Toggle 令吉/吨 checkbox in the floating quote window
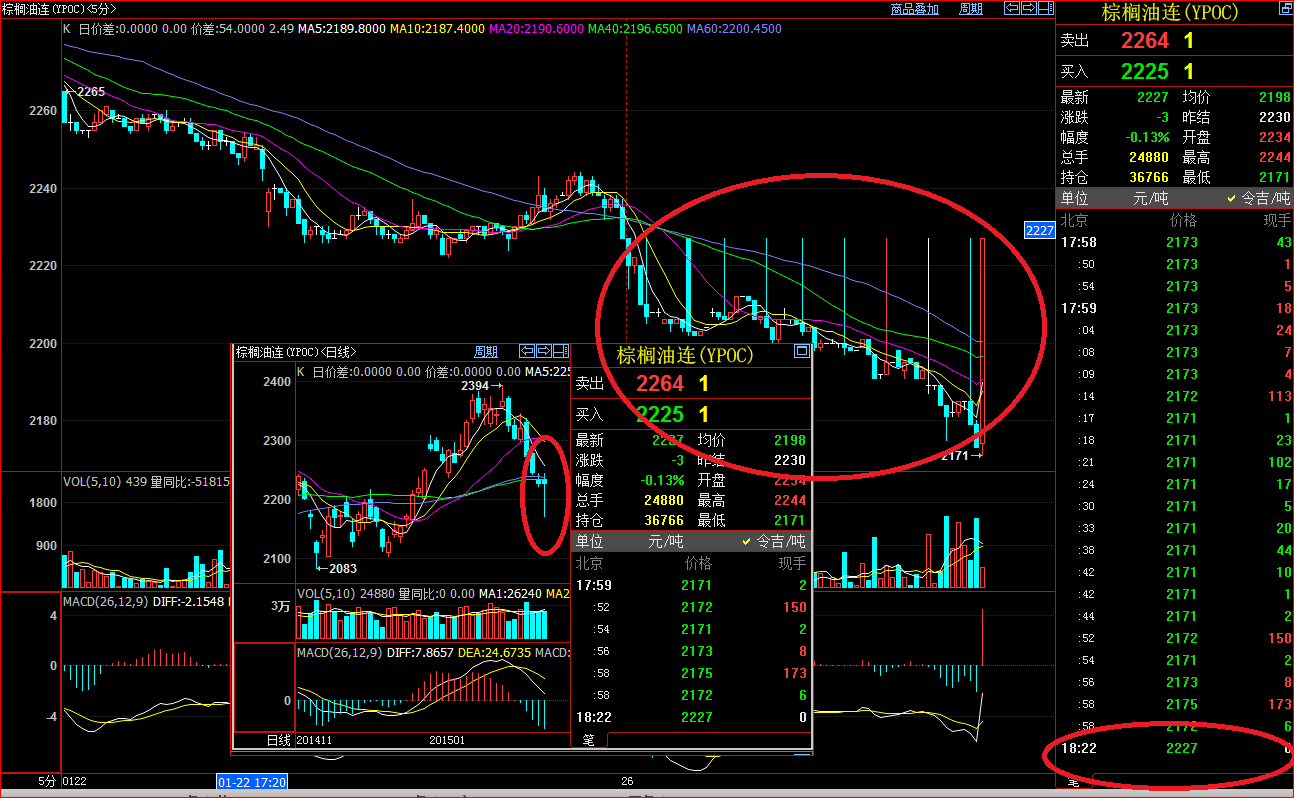This screenshot has width=1294, height=798. tap(746, 541)
